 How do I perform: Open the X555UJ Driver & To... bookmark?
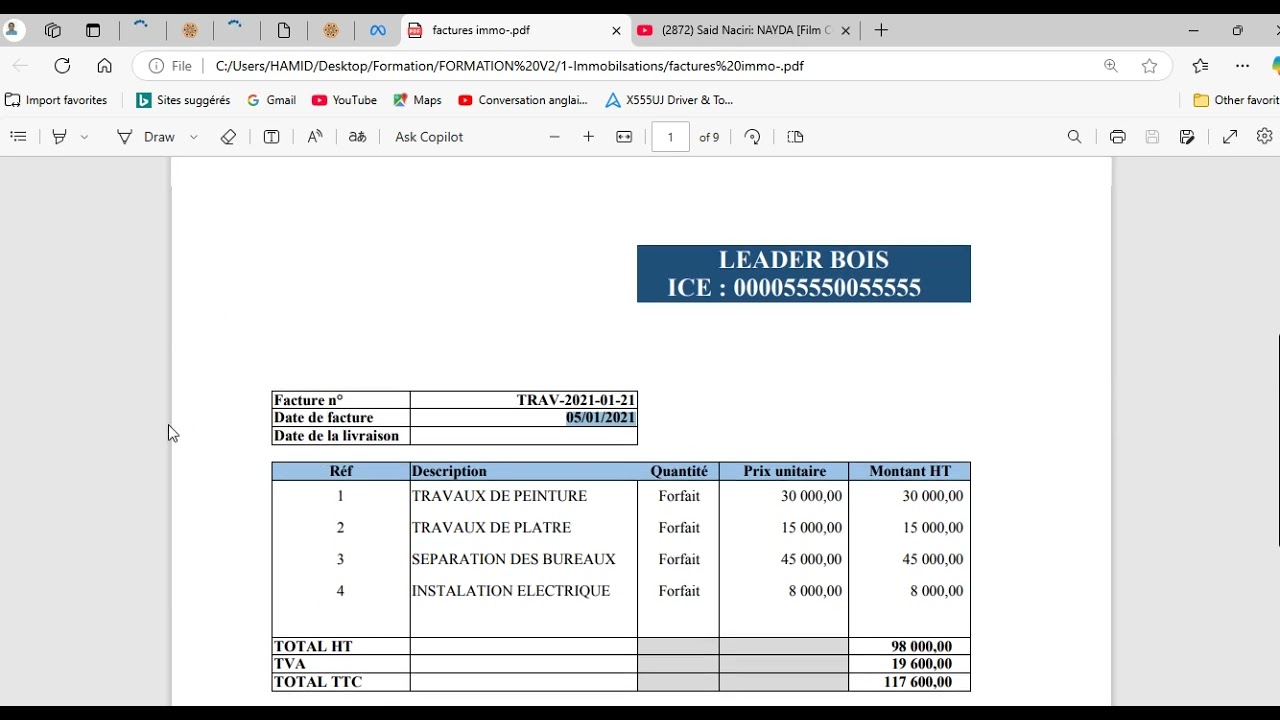click(669, 100)
